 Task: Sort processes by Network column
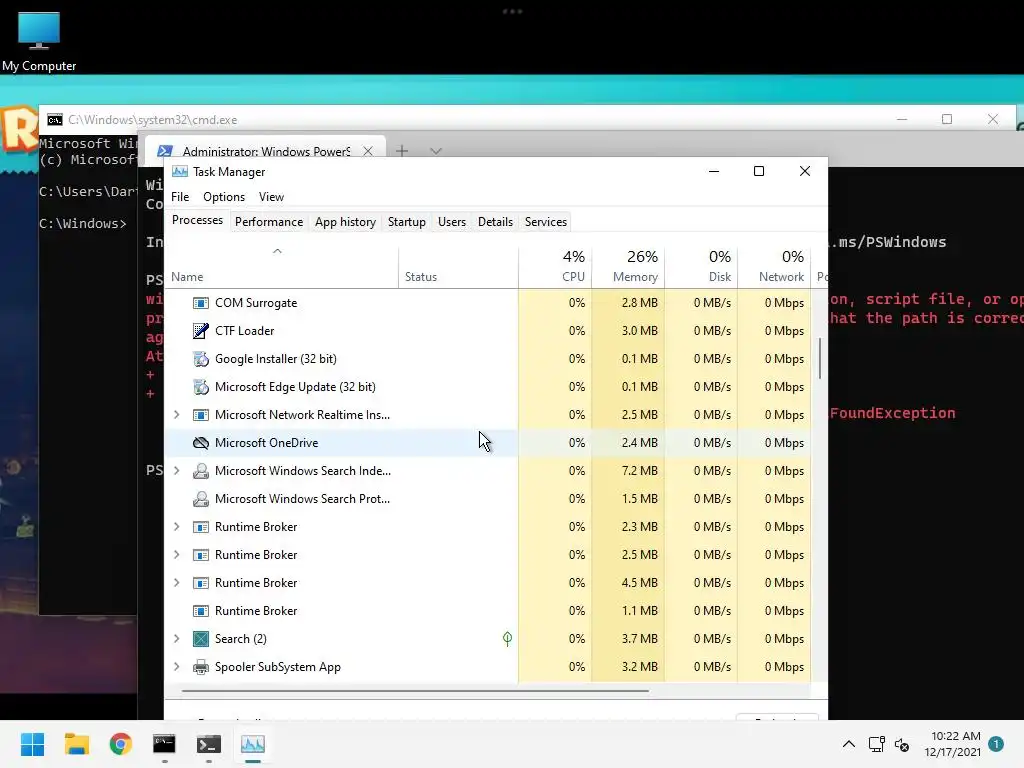pyautogui.click(x=775, y=268)
